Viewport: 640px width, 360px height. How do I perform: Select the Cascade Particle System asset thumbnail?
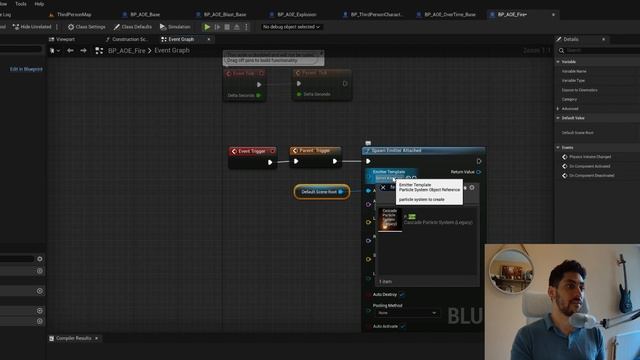coord(390,220)
